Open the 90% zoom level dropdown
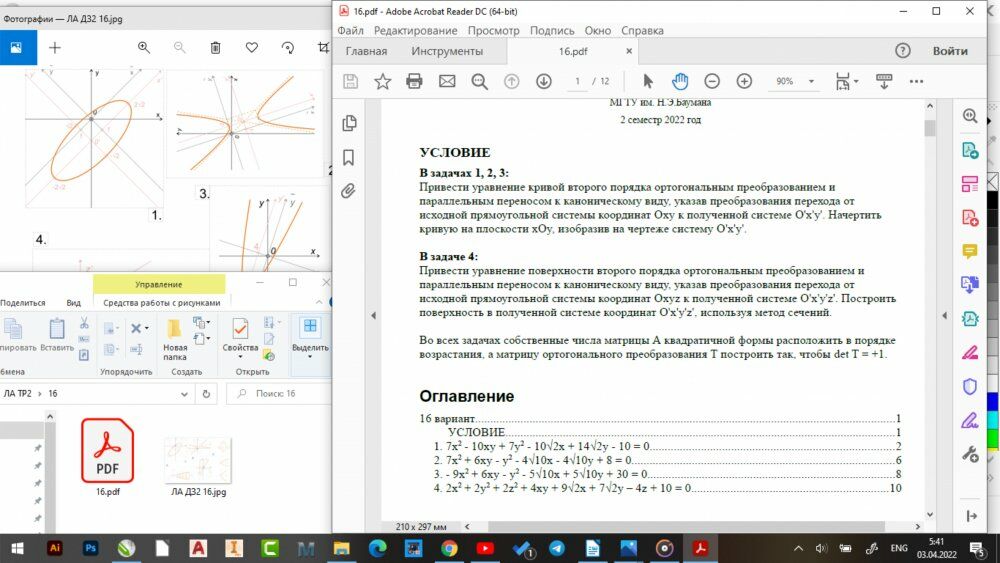Viewport: 1000px width, 563px height. 811,82
